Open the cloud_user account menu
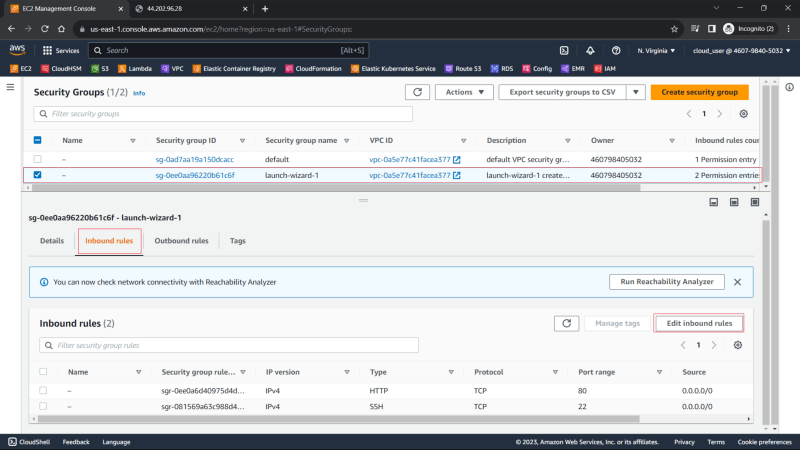 [741, 51]
